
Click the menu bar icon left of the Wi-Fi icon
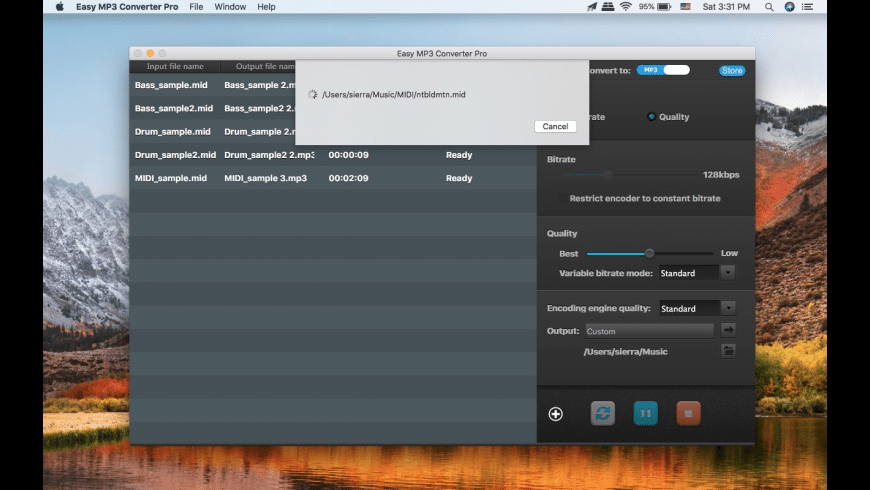click(608, 7)
